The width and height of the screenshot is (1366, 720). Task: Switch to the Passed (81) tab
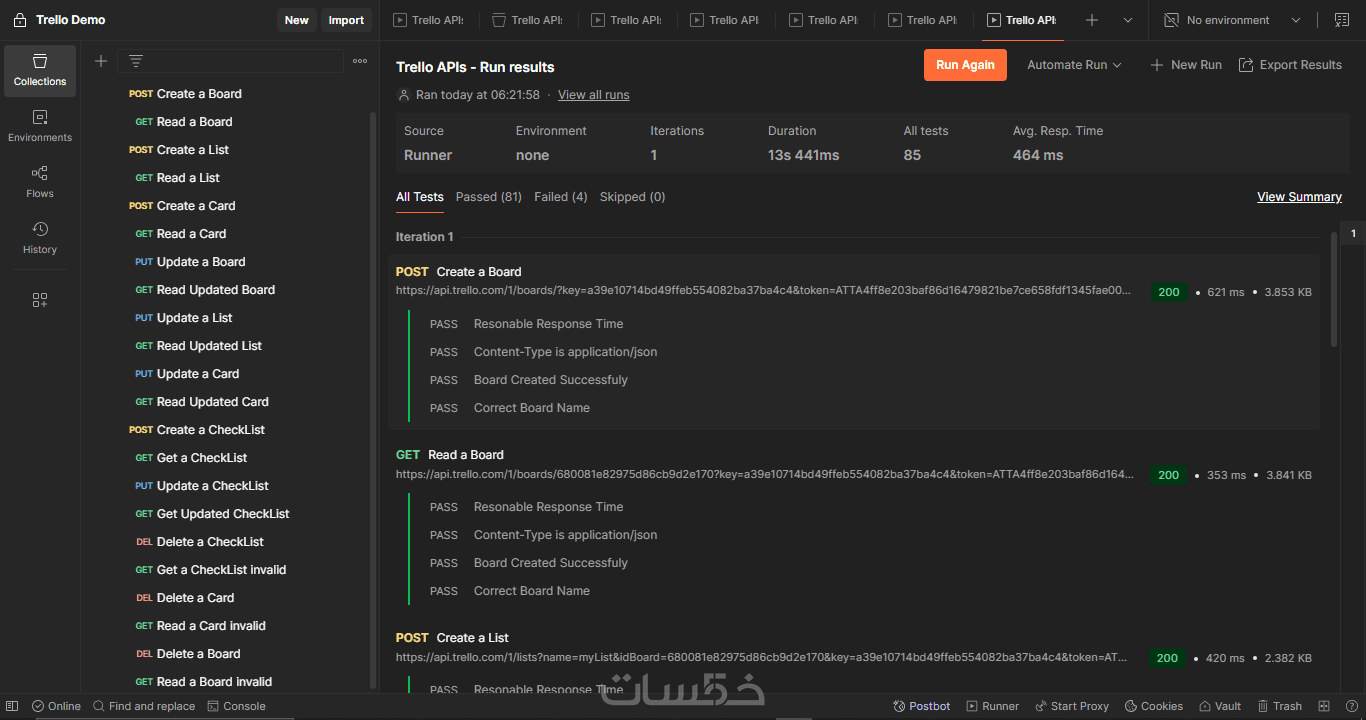[x=489, y=197]
